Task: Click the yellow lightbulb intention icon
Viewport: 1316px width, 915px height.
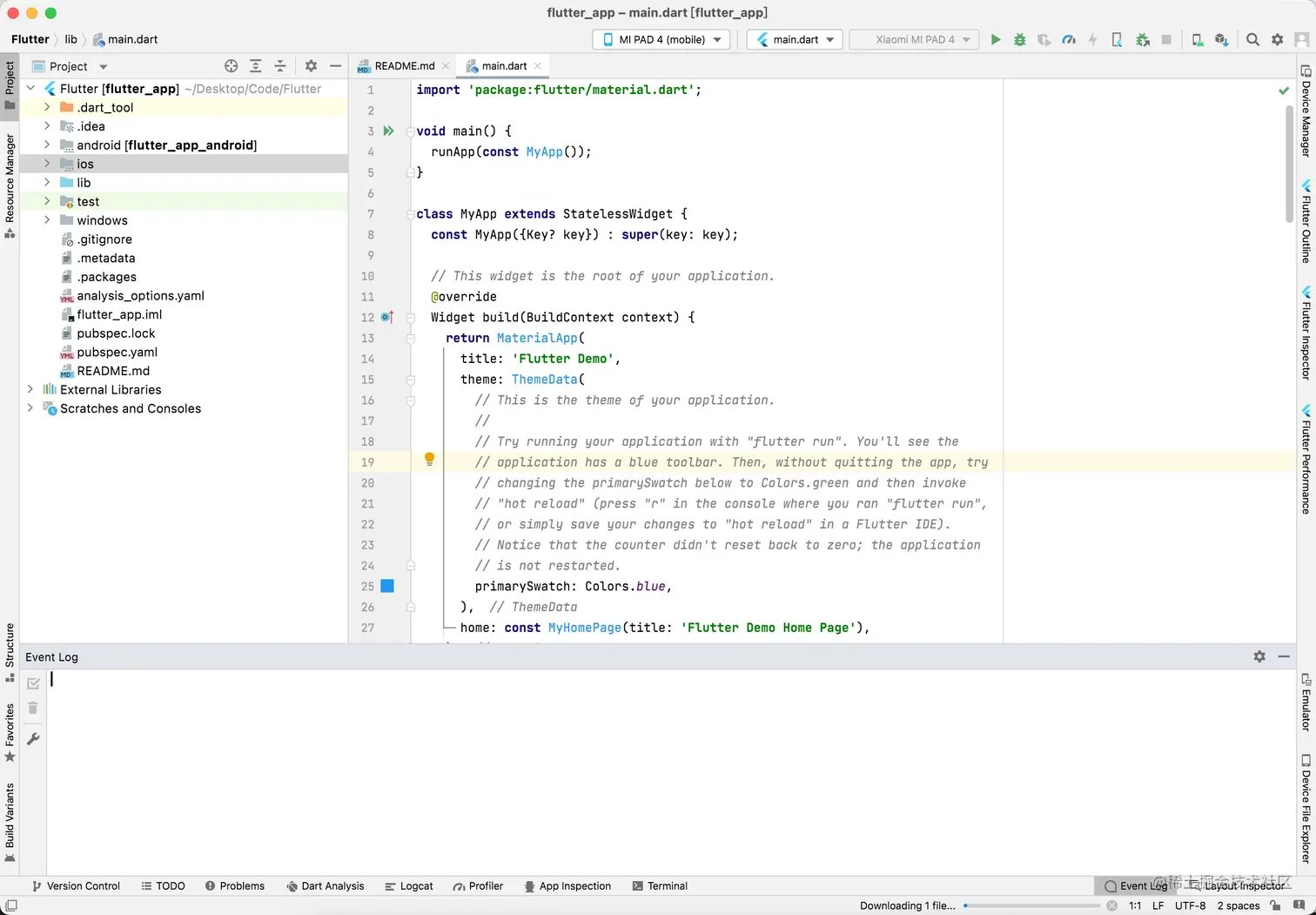Action: 429,459
